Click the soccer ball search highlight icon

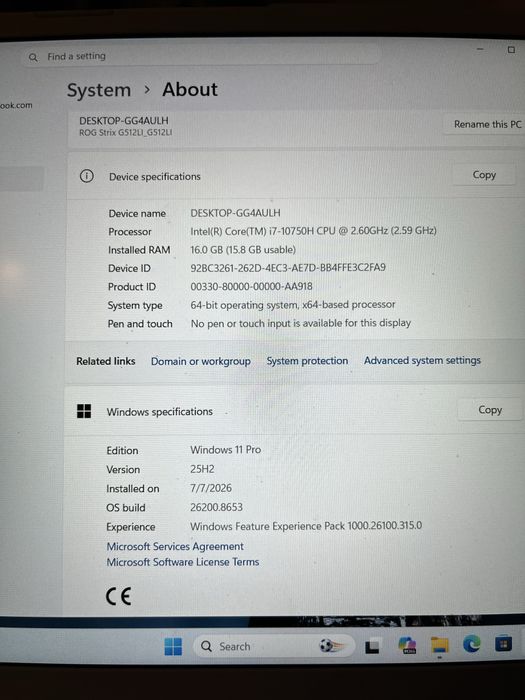332,646
